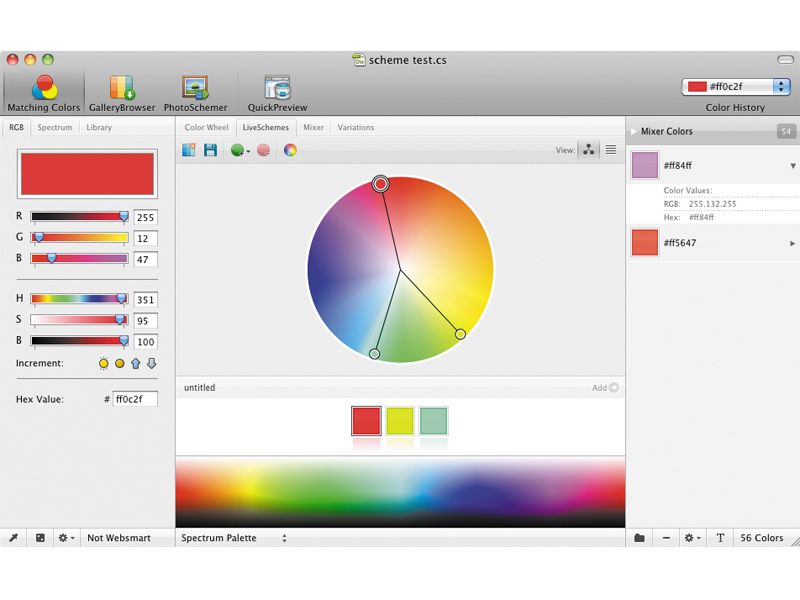Select the #ff84ff purple swatch
The image size is (800, 600).
pos(644,164)
